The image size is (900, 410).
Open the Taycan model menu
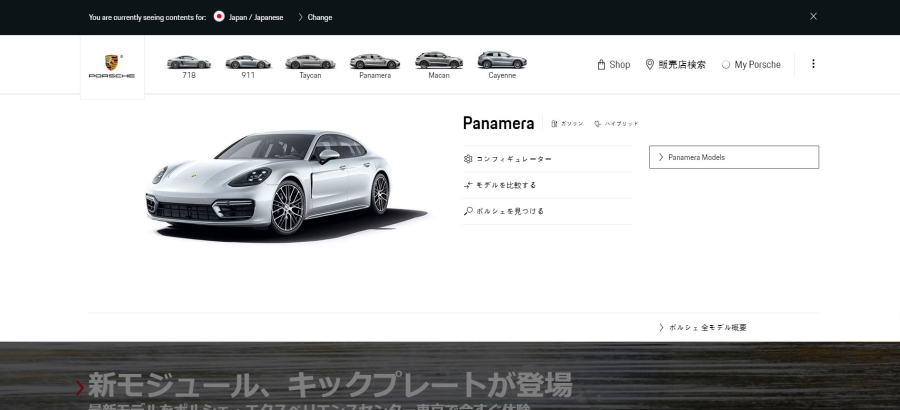(310, 67)
